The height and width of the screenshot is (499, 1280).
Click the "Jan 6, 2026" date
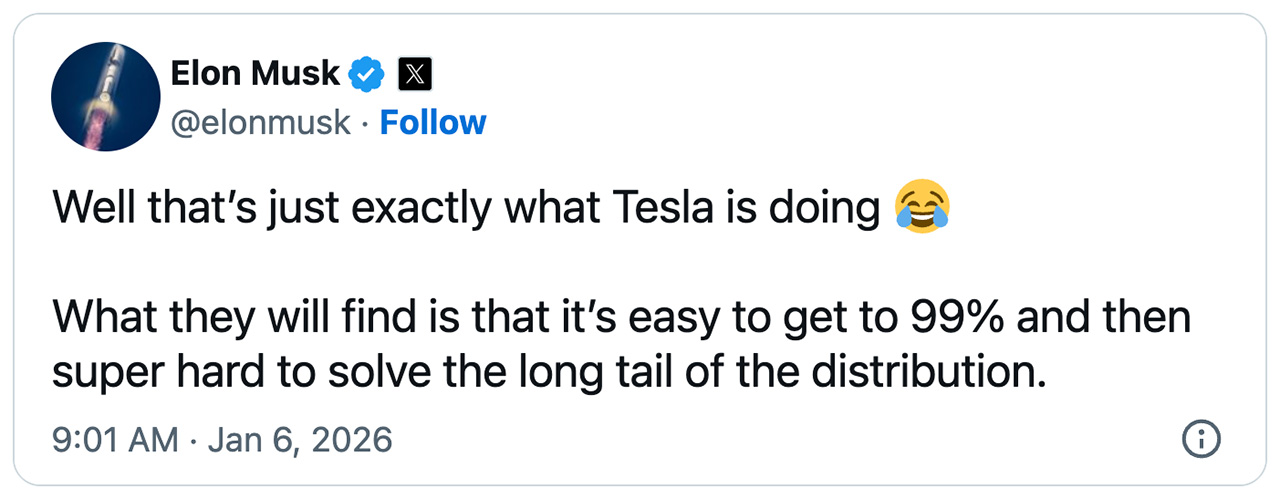tap(300, 439)
